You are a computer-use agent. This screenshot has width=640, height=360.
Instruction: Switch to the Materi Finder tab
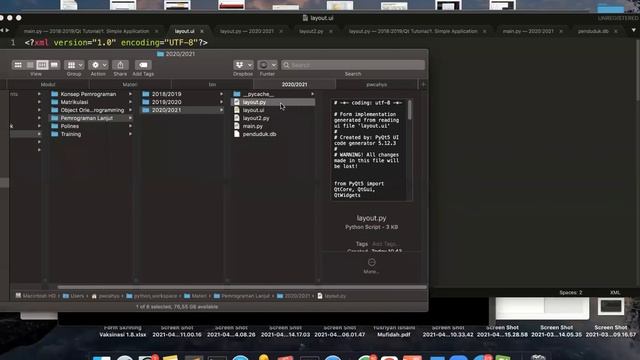pyautogui.click(x=130, y=84)
